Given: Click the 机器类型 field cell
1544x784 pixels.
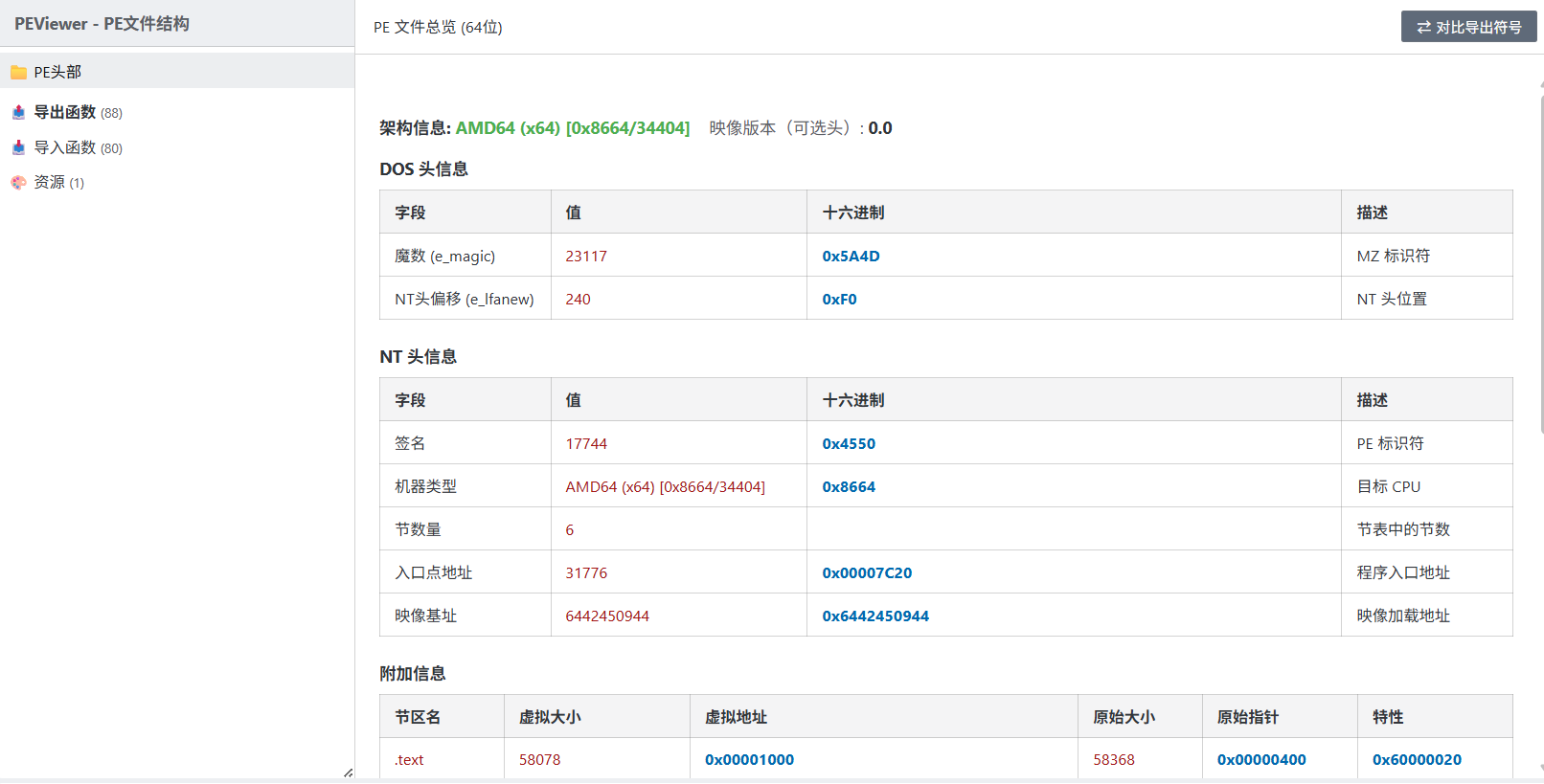Looking at the screenshot, I should click(465, 486).
